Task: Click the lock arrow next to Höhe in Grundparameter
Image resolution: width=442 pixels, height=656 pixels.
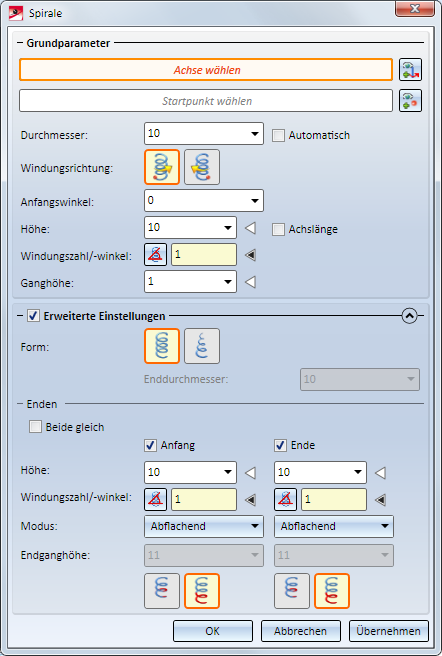Action: point(250,228)
